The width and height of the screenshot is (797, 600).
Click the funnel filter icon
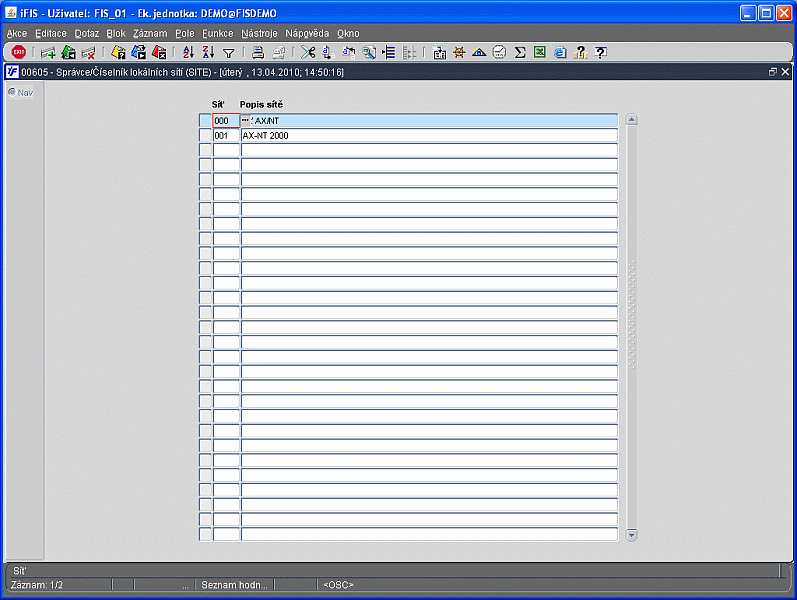pos(229,53)
